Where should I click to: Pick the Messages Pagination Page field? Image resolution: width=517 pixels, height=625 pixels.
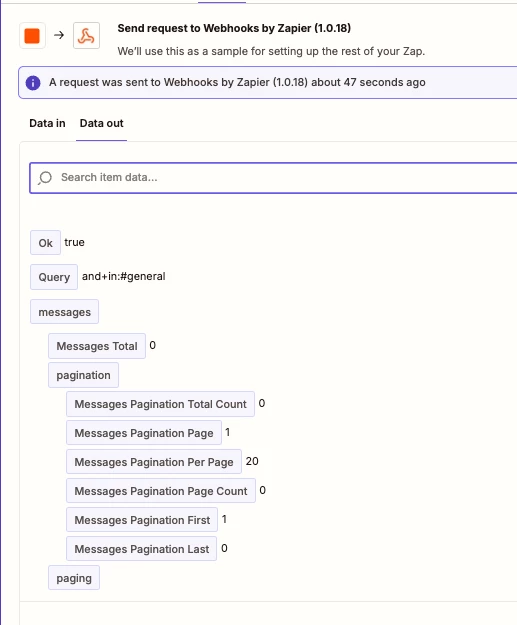point(144,433)
